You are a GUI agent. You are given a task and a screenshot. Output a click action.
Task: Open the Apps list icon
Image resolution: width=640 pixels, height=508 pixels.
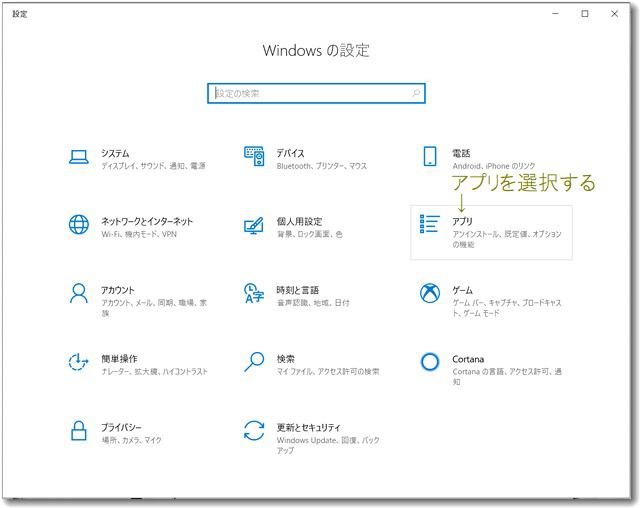(430, 224)
